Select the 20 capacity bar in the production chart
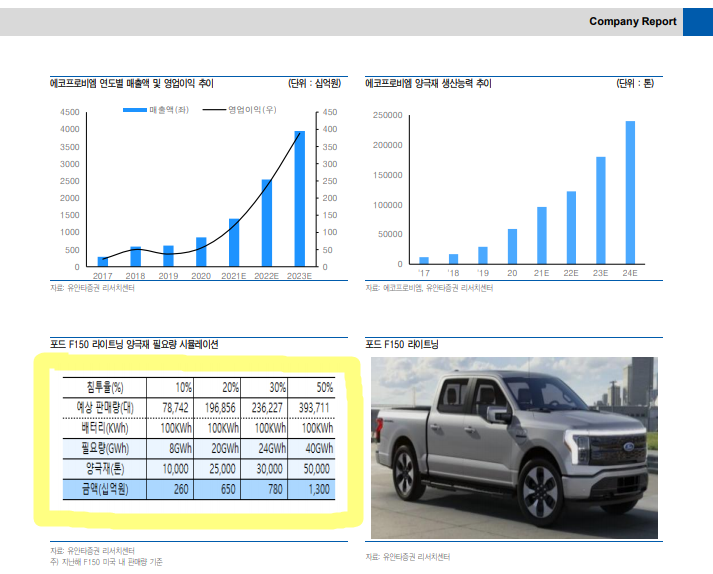Viewport: 713px width, 574px height. [512, 246]
